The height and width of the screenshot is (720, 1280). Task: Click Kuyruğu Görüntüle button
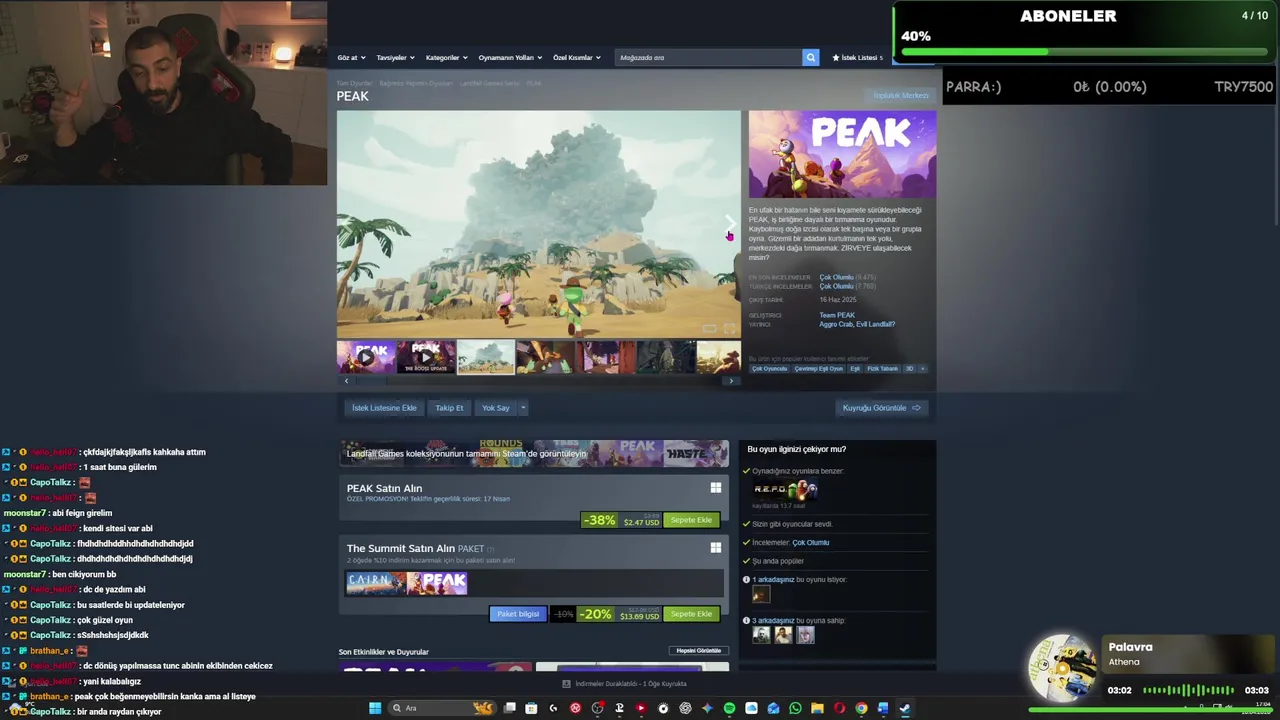[x=881, y=408]
